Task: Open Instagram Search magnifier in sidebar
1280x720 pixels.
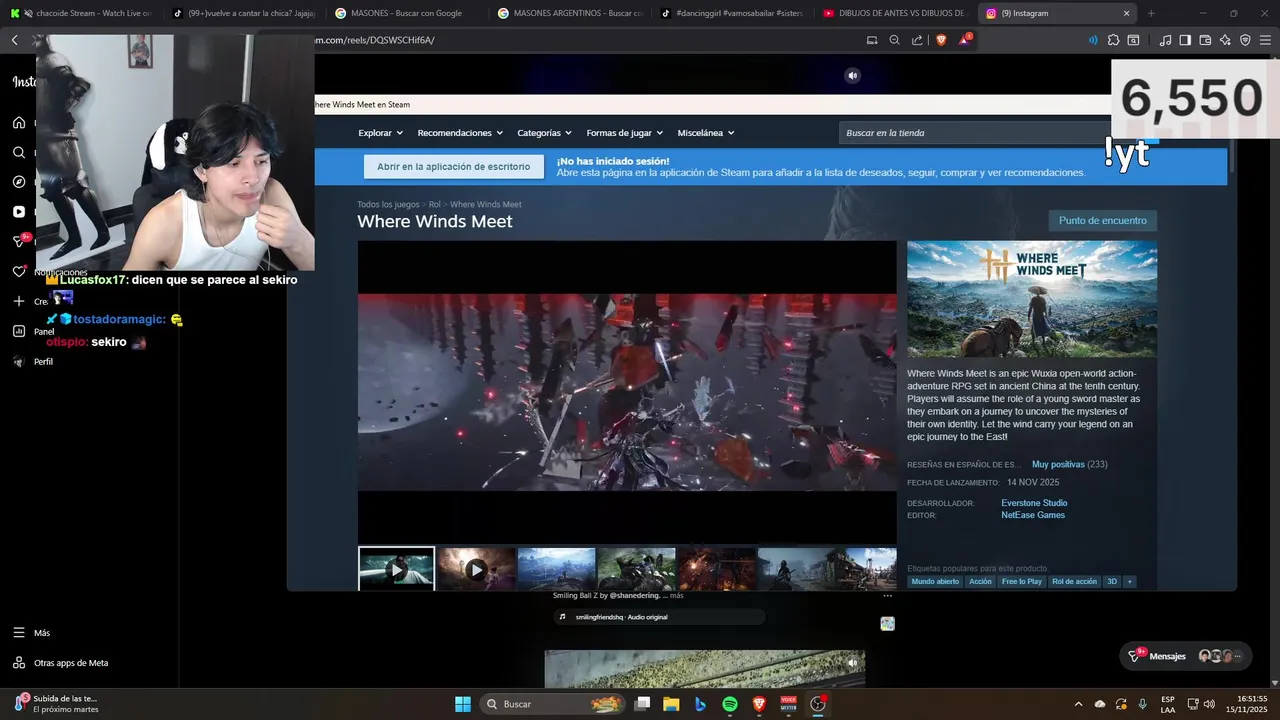Action: pyautogui.click(x=19, y=152)
